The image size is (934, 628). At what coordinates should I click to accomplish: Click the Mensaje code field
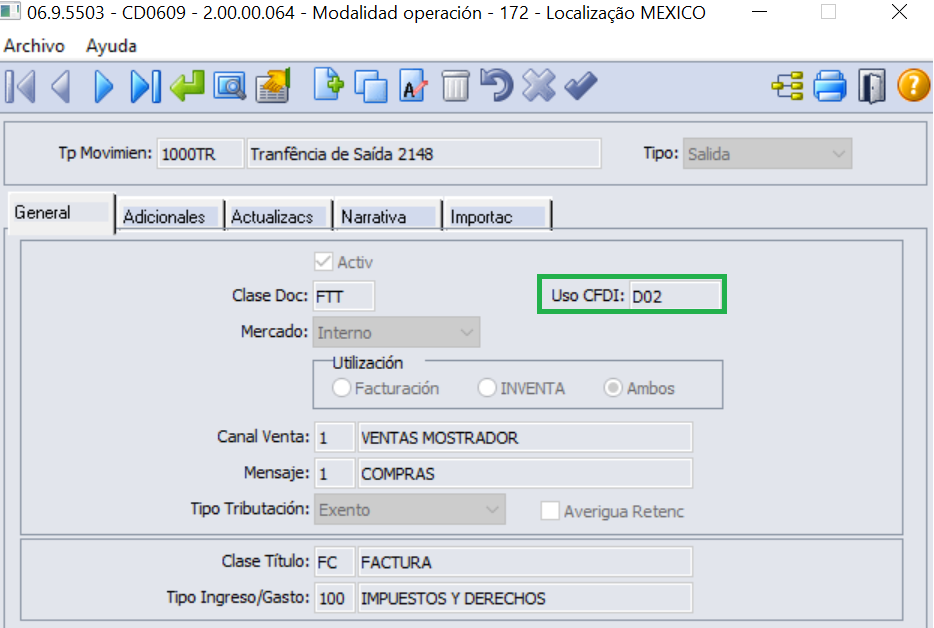(335, 473)
